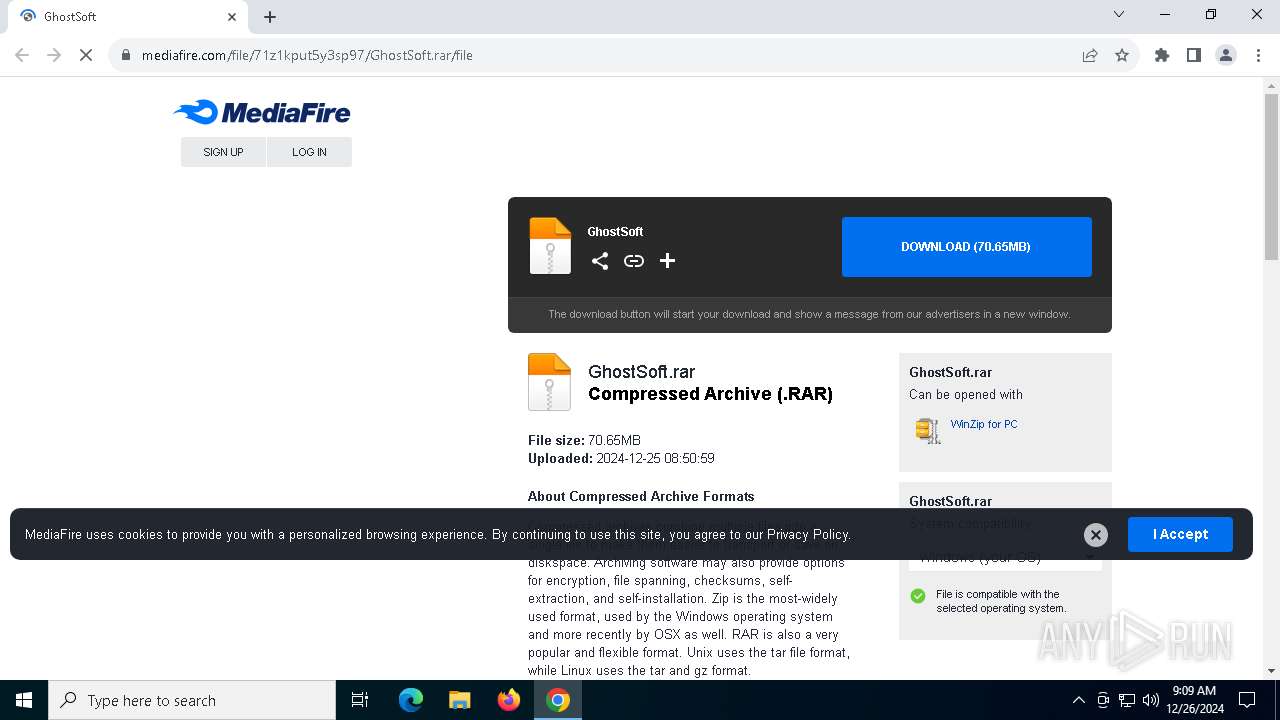1280x720 pixels.
Task: Click the SIGN UP button
Action: [x=223, y=152]
